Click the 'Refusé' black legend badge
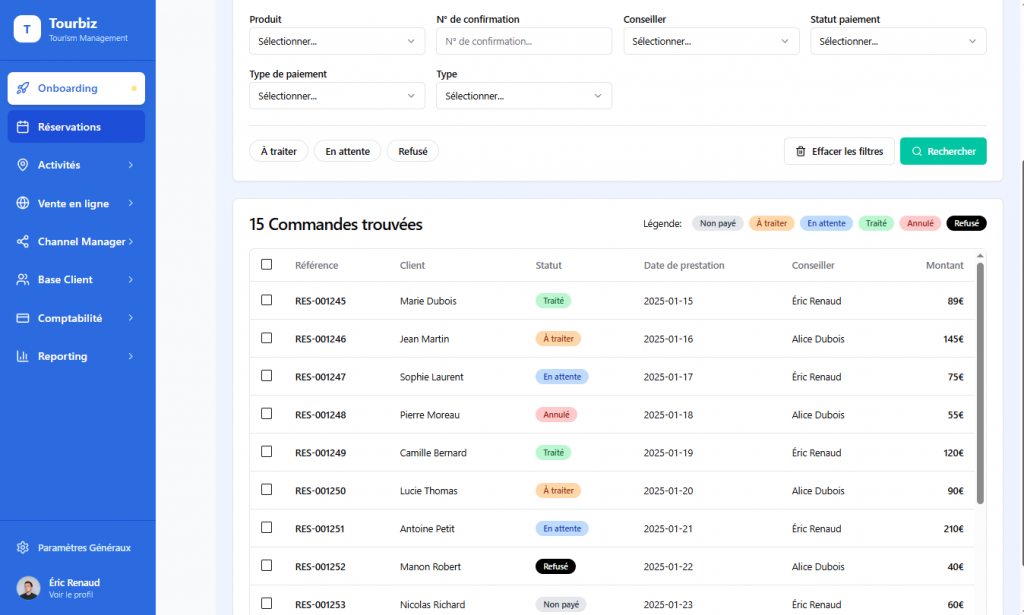Viewport: 1024px width, 615px height. tap(966, 224)
